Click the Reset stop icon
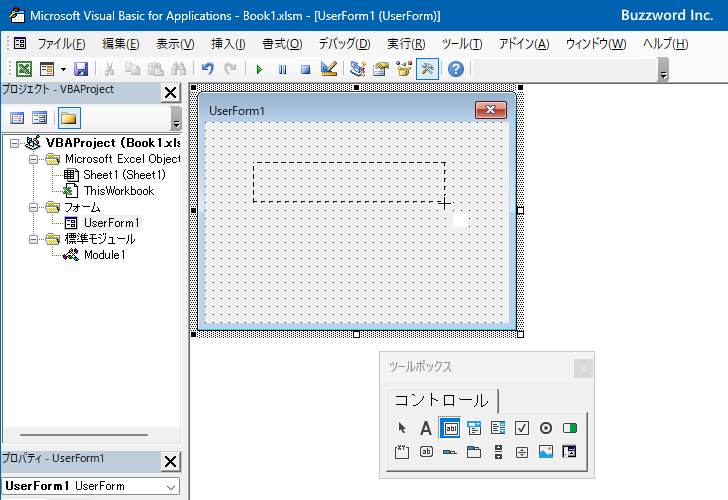The width and height of the screenshot is (728, 500). click(x=305, y=70)
